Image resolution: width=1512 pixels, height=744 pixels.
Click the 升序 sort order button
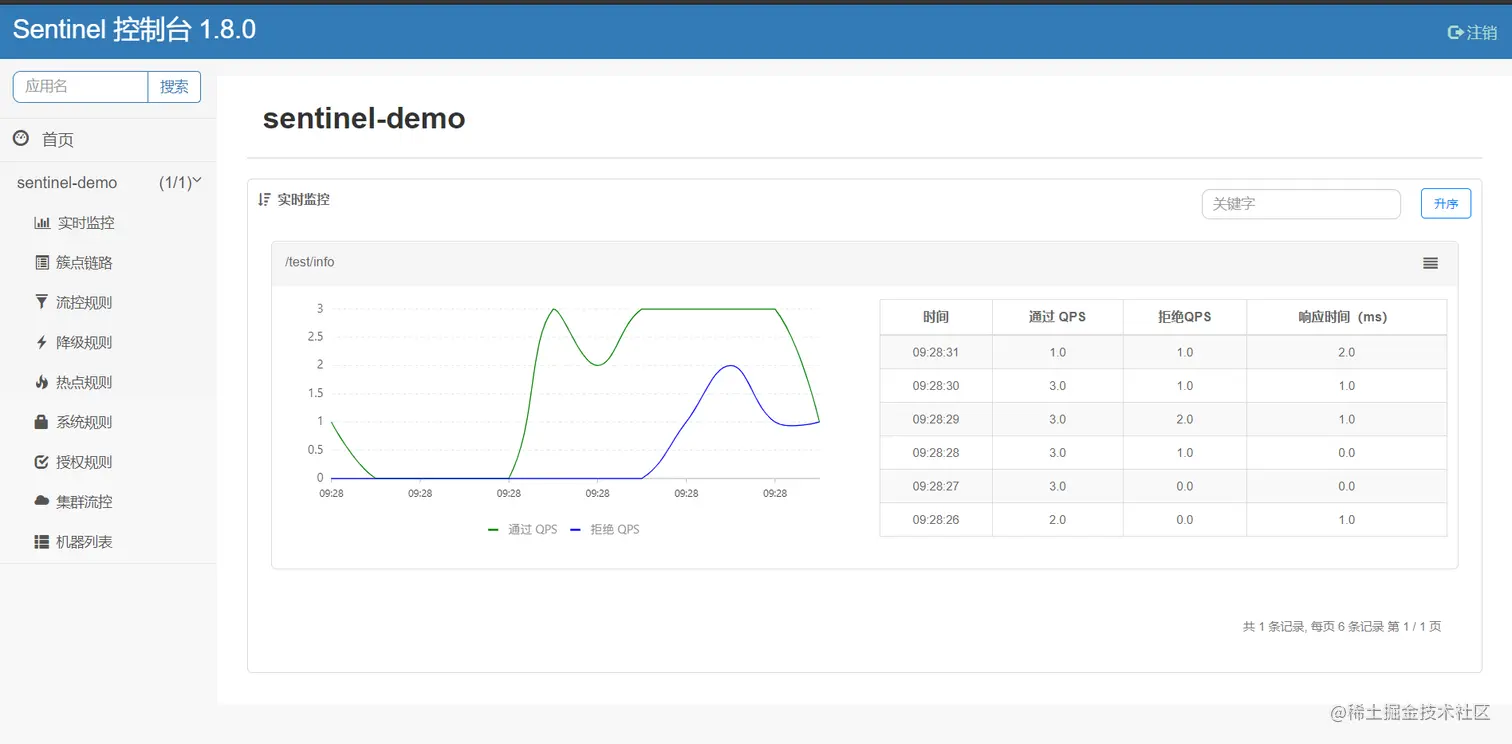click(x=1446, y=204)
